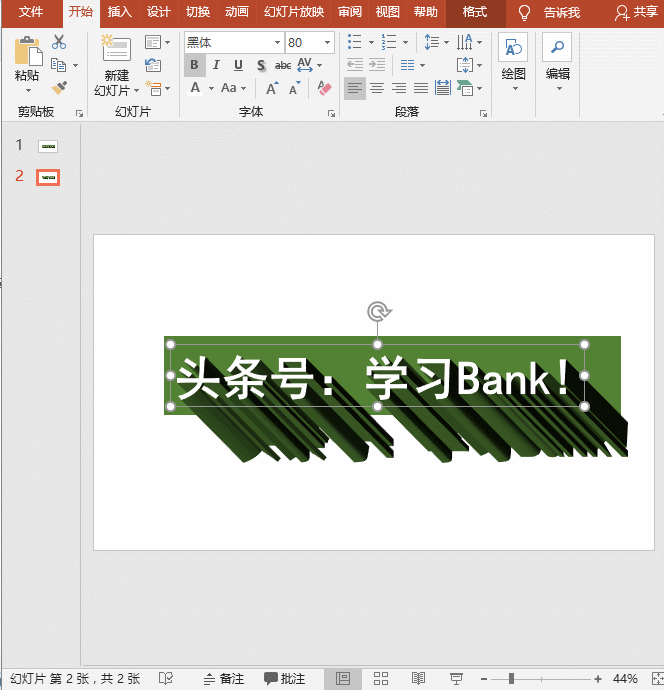Start slideshow from status bar icon
This screenshot has height=690, width=664.
[456, 678]
